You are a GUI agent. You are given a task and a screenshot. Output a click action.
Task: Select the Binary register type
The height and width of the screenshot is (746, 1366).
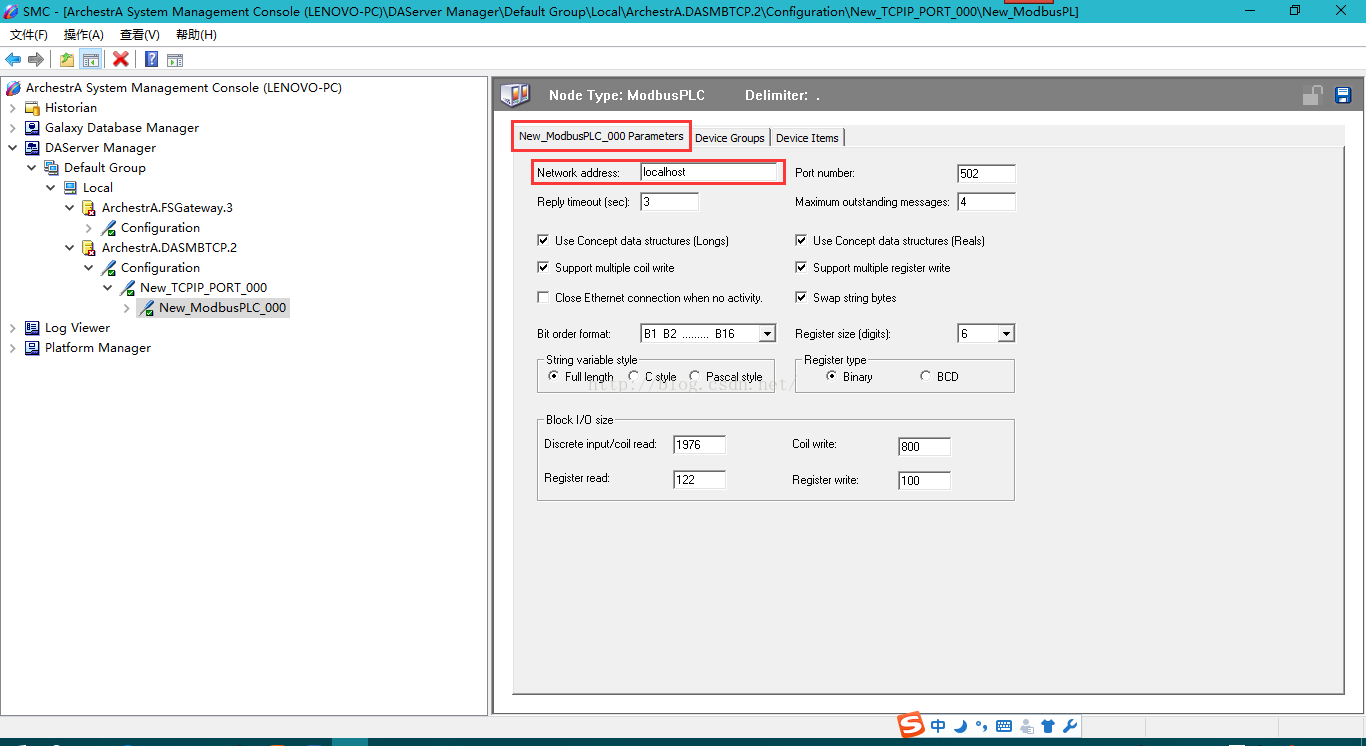[x=832, y=376]
